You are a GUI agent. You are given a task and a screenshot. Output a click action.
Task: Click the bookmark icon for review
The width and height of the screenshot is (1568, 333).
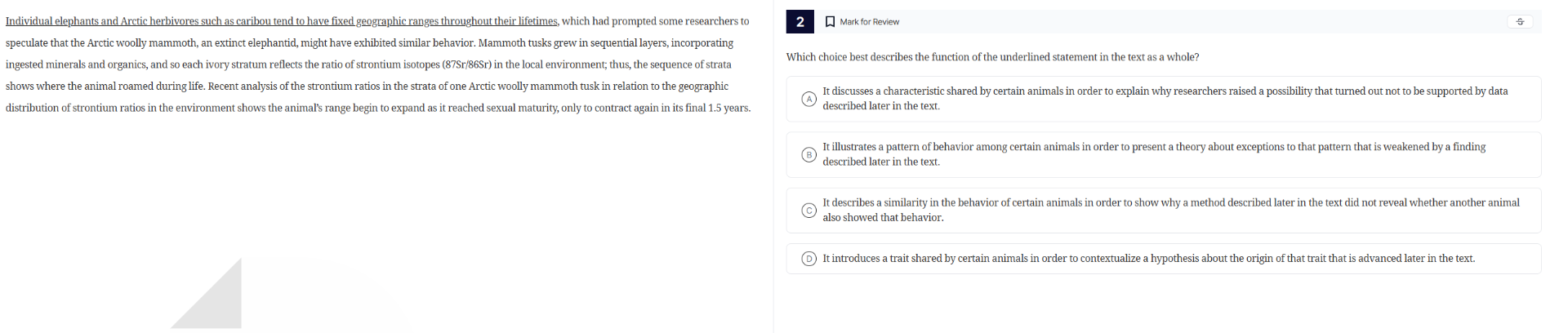pyautogui.click(x=830, y=22)
